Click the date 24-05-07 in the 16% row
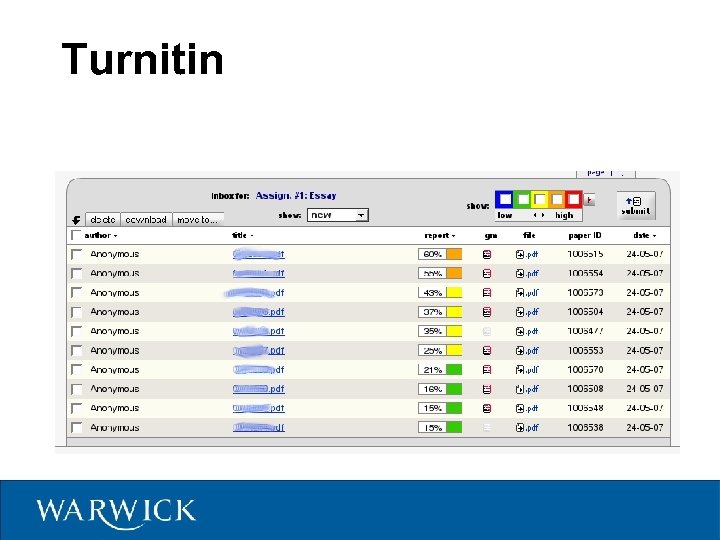 645,389
